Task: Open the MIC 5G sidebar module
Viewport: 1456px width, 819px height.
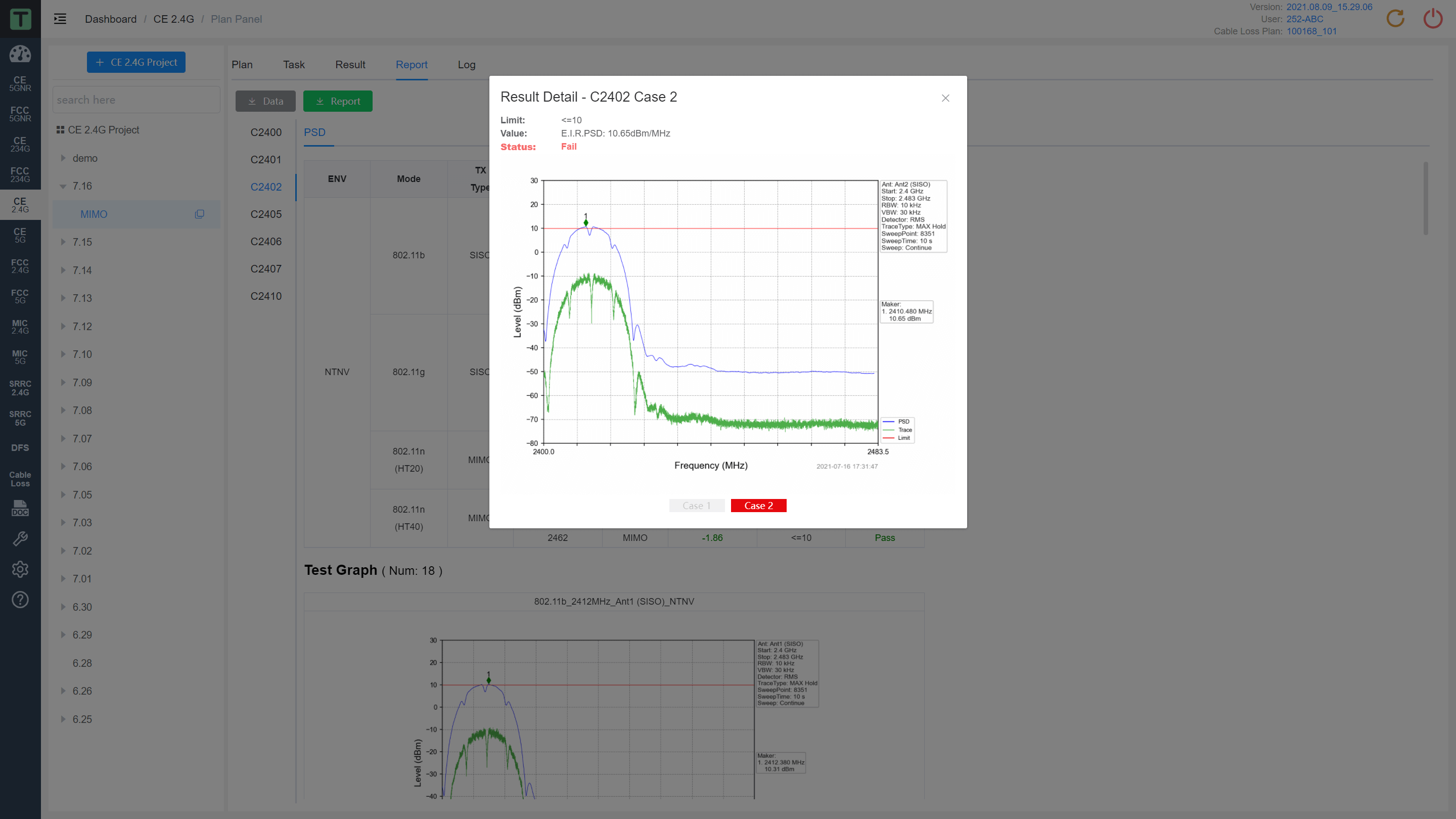Action: click(20, 357)
